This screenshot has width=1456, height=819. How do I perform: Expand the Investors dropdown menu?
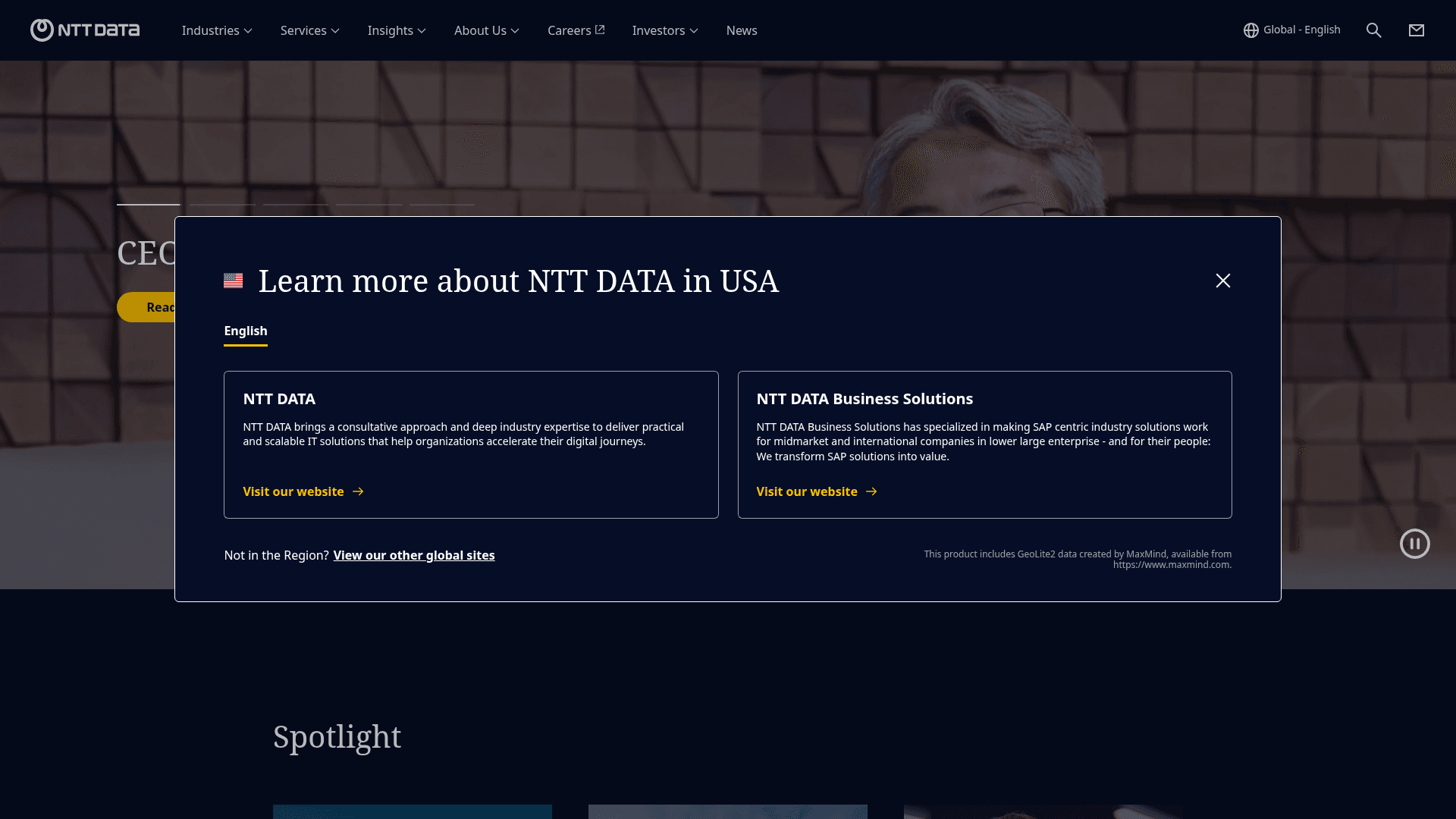(664, 30)
